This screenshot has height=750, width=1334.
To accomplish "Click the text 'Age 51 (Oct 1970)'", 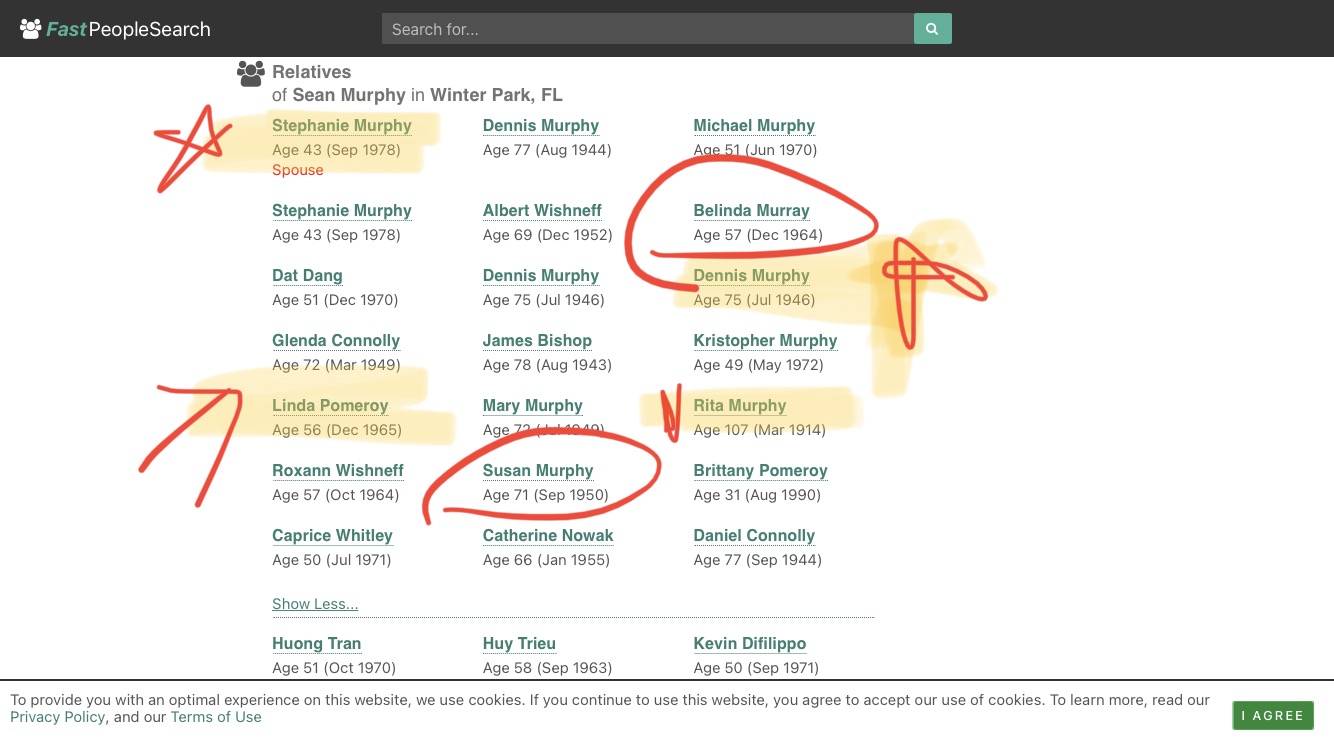I will 334,668.
